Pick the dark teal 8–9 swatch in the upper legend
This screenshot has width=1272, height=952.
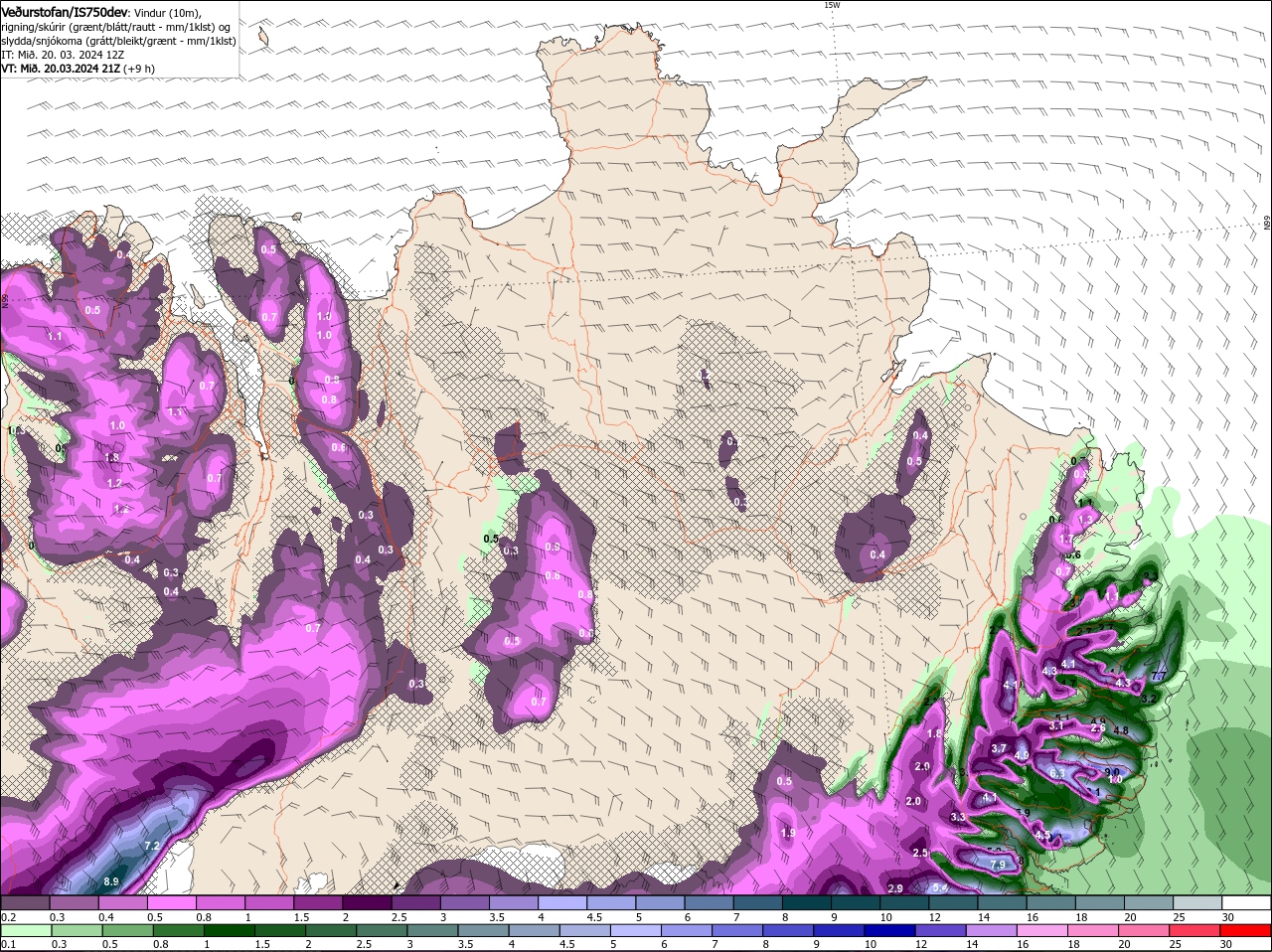[807, 902]
